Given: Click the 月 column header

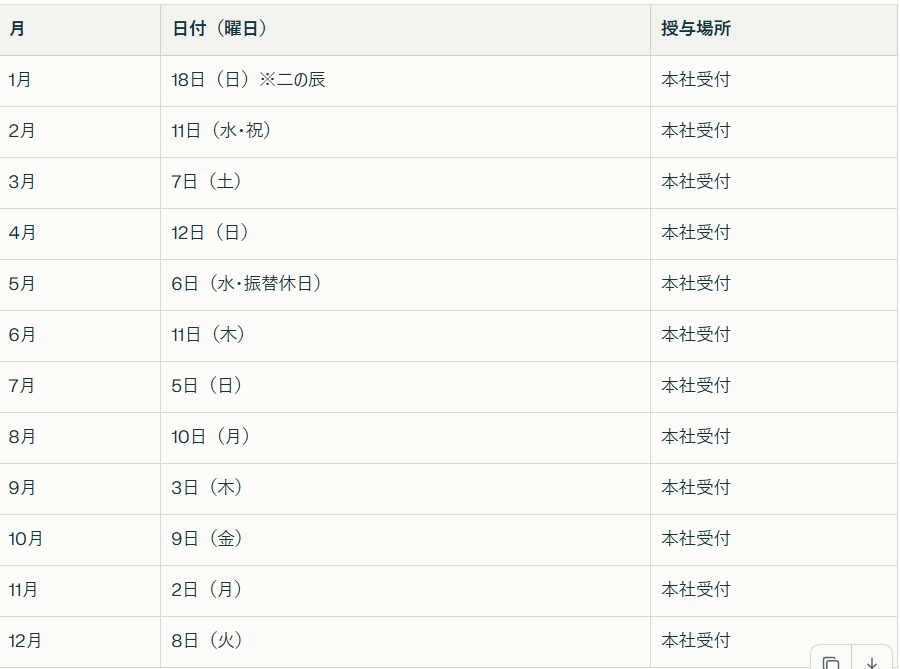Looking at the screenshot, I should 17,29.
